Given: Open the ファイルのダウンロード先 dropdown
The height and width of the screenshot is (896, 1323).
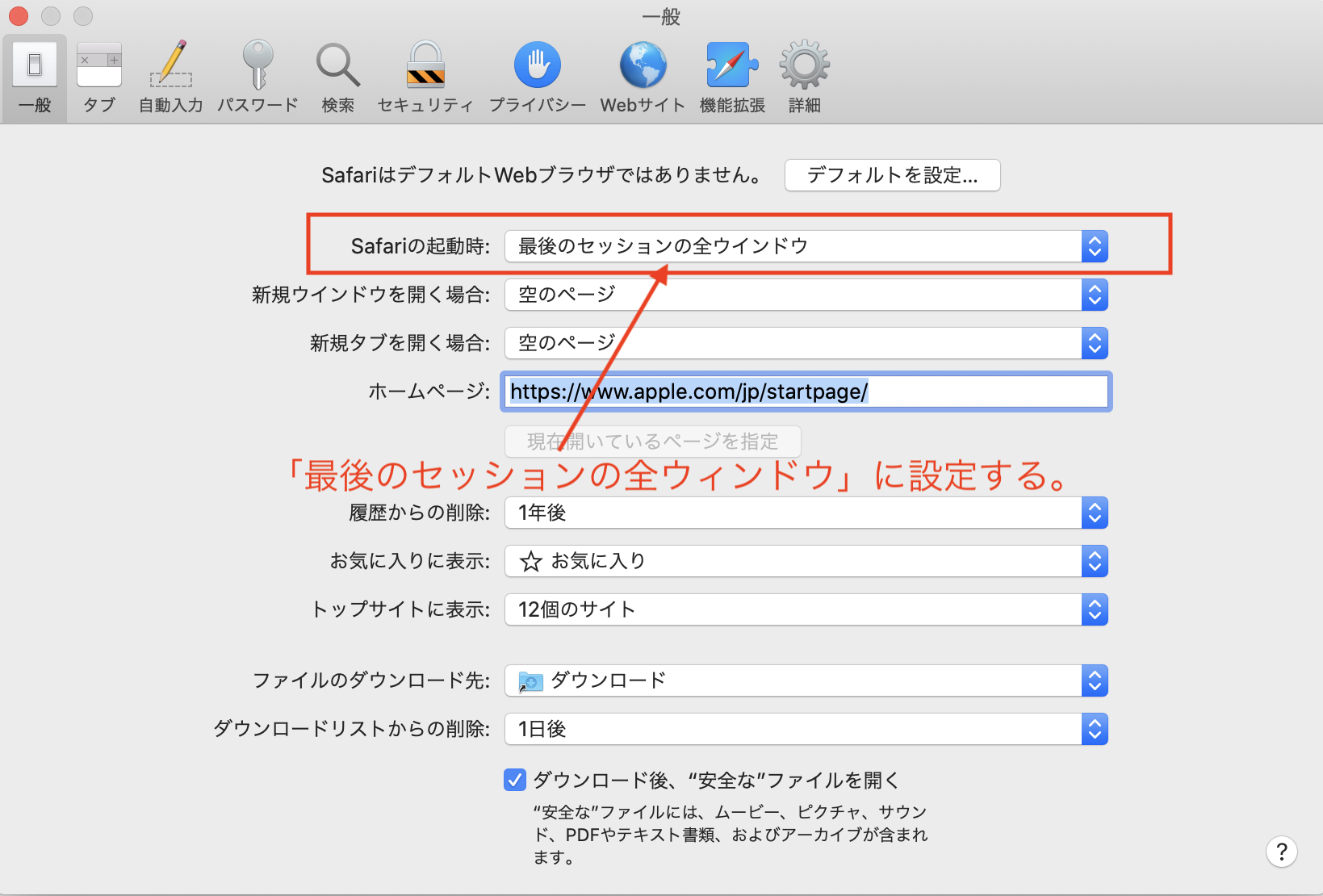Looking at the screenshot, I should pyautogui.click(x=806, y=680).
